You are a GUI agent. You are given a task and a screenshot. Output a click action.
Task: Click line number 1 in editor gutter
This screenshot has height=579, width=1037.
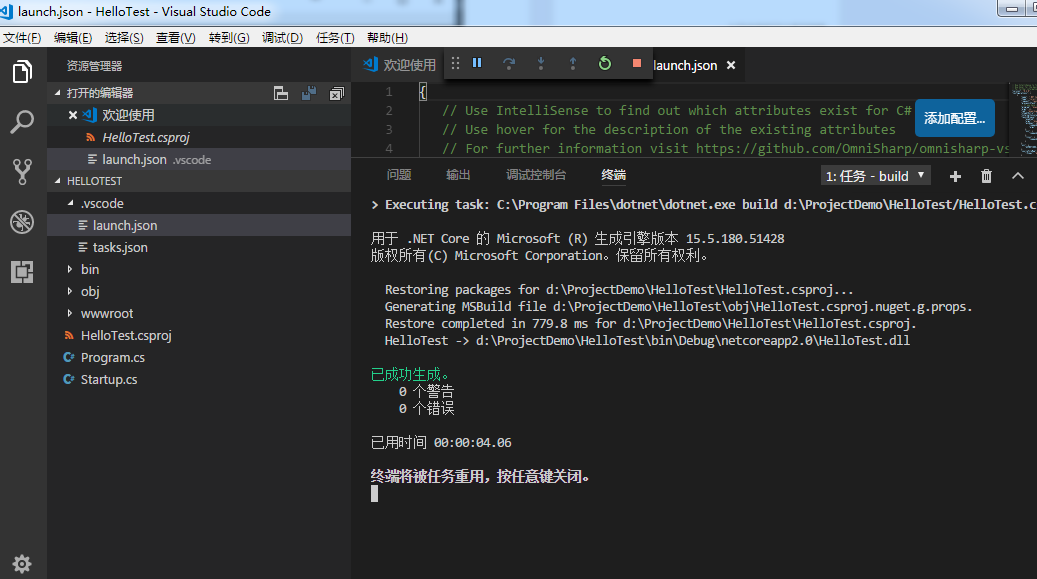(389, 92)
